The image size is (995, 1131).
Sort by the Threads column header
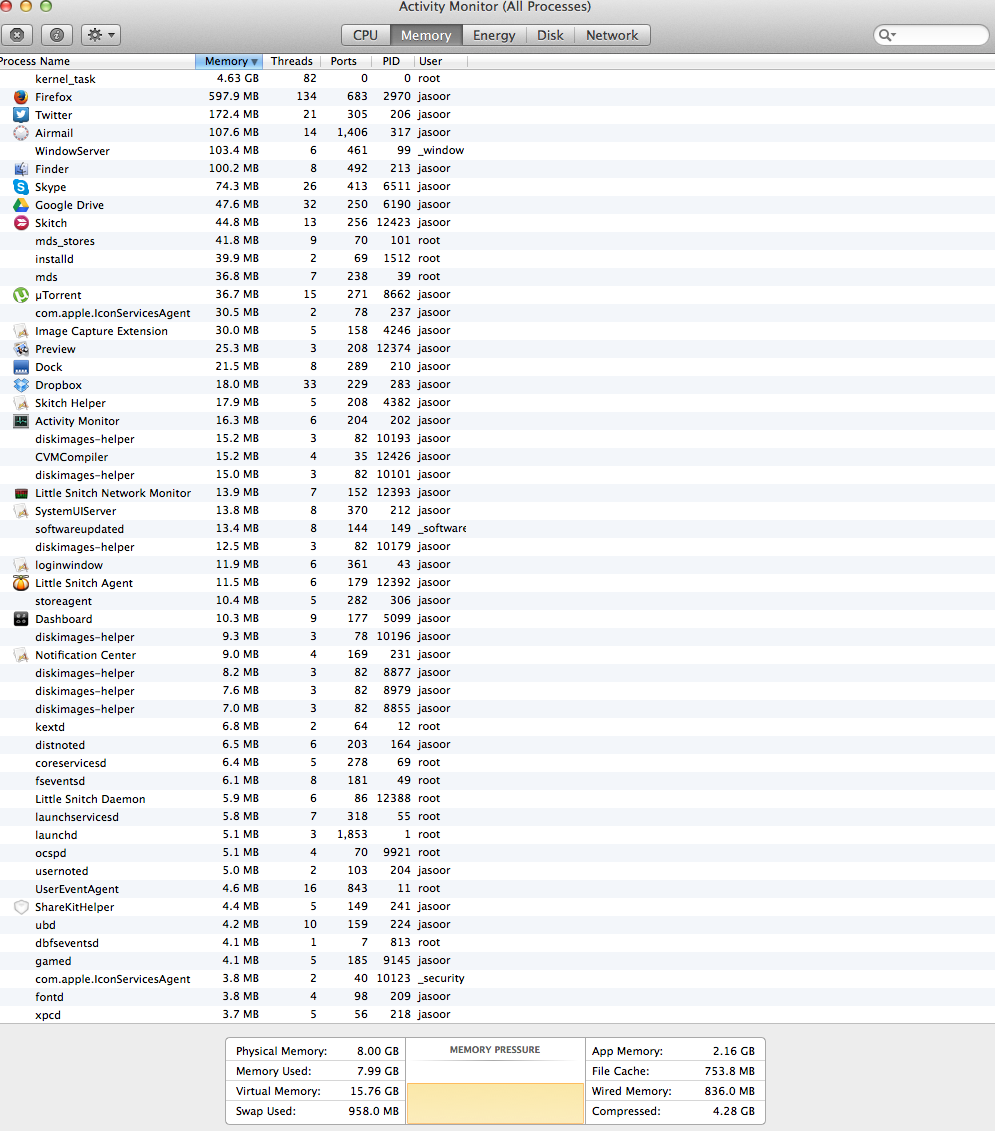coord(292,61)
